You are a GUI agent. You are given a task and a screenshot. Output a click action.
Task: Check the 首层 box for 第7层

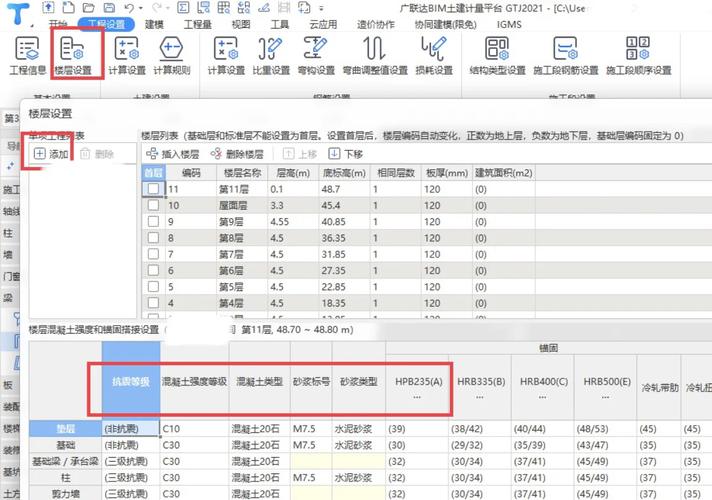coord(153,254)
